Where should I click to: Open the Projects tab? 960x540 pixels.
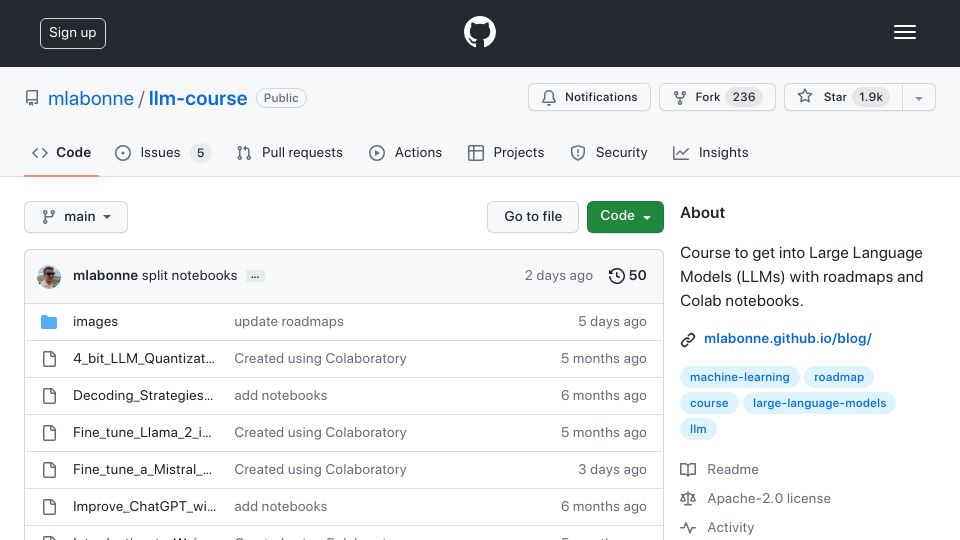[x=506, y=152]
